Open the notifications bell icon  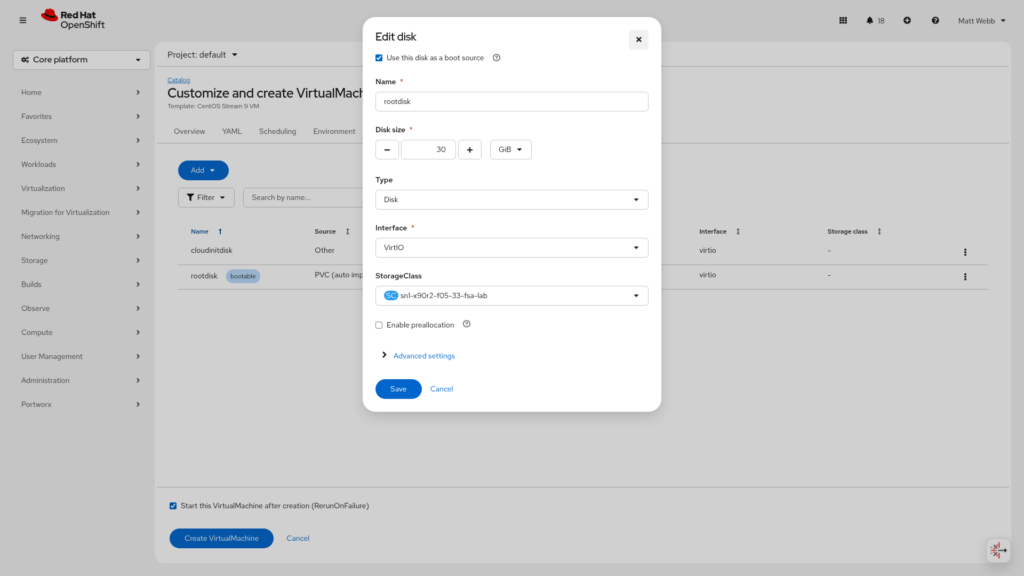pyautogui.click(x=870, y=20)
